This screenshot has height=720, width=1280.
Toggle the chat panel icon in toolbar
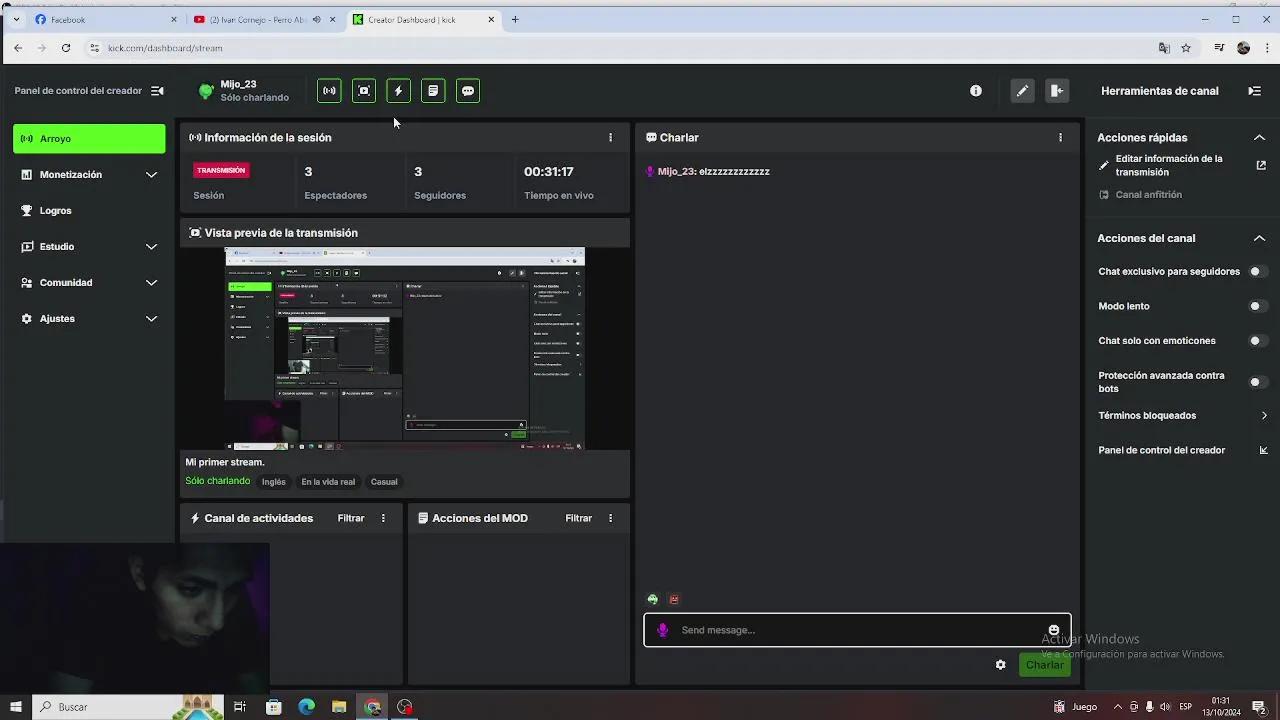468,91
